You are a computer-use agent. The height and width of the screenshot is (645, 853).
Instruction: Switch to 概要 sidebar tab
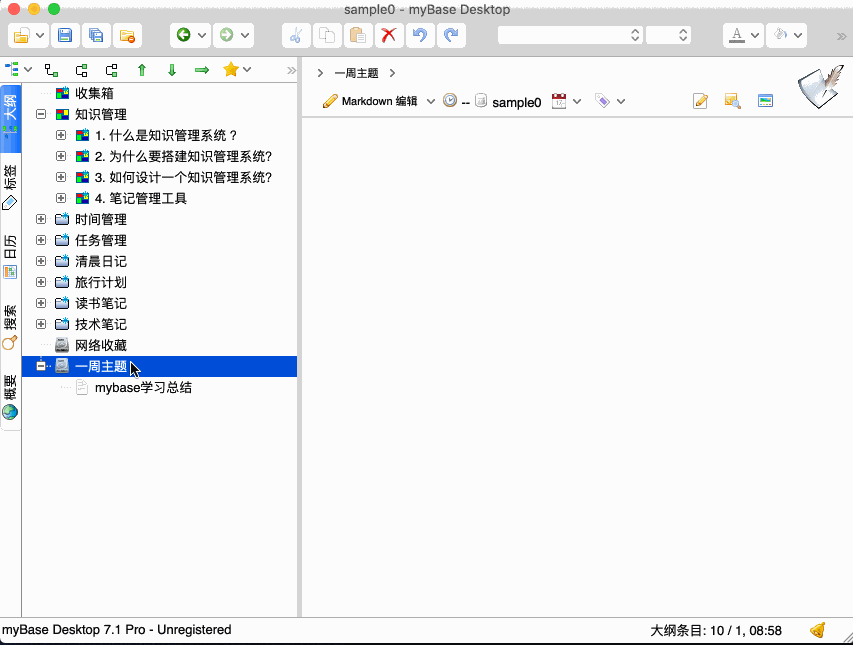point(10,396)
